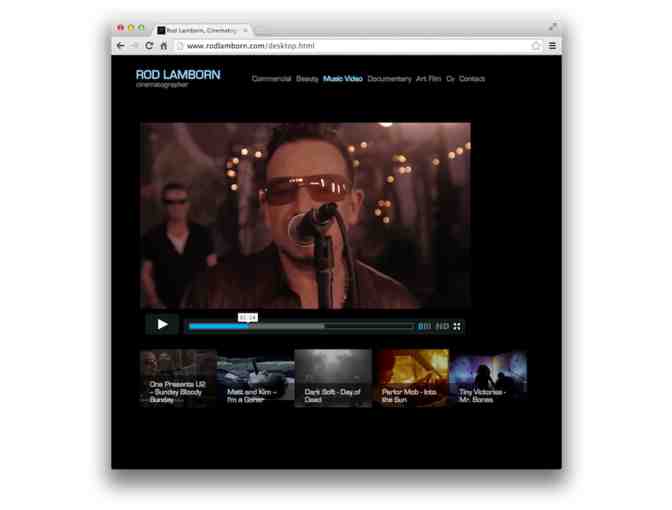This screenshot has width=672, height=510.
Task: Select U2 Sunday Bloody Sunday thumbnail
Action: tap(178, 378)
